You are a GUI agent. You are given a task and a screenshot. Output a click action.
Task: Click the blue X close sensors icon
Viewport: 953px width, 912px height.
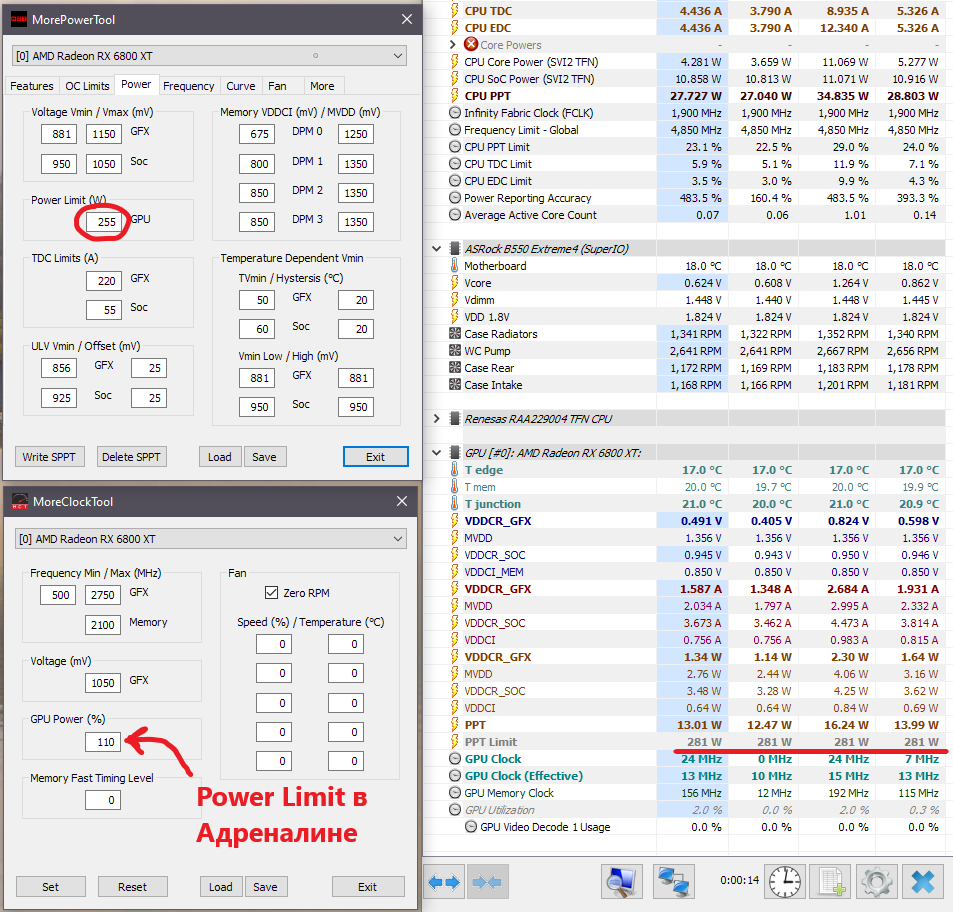[923, 882]
